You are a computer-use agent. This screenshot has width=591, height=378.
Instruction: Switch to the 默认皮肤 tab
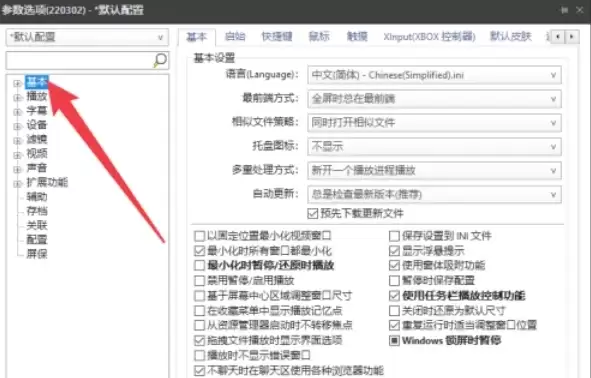tap(511, 37)
